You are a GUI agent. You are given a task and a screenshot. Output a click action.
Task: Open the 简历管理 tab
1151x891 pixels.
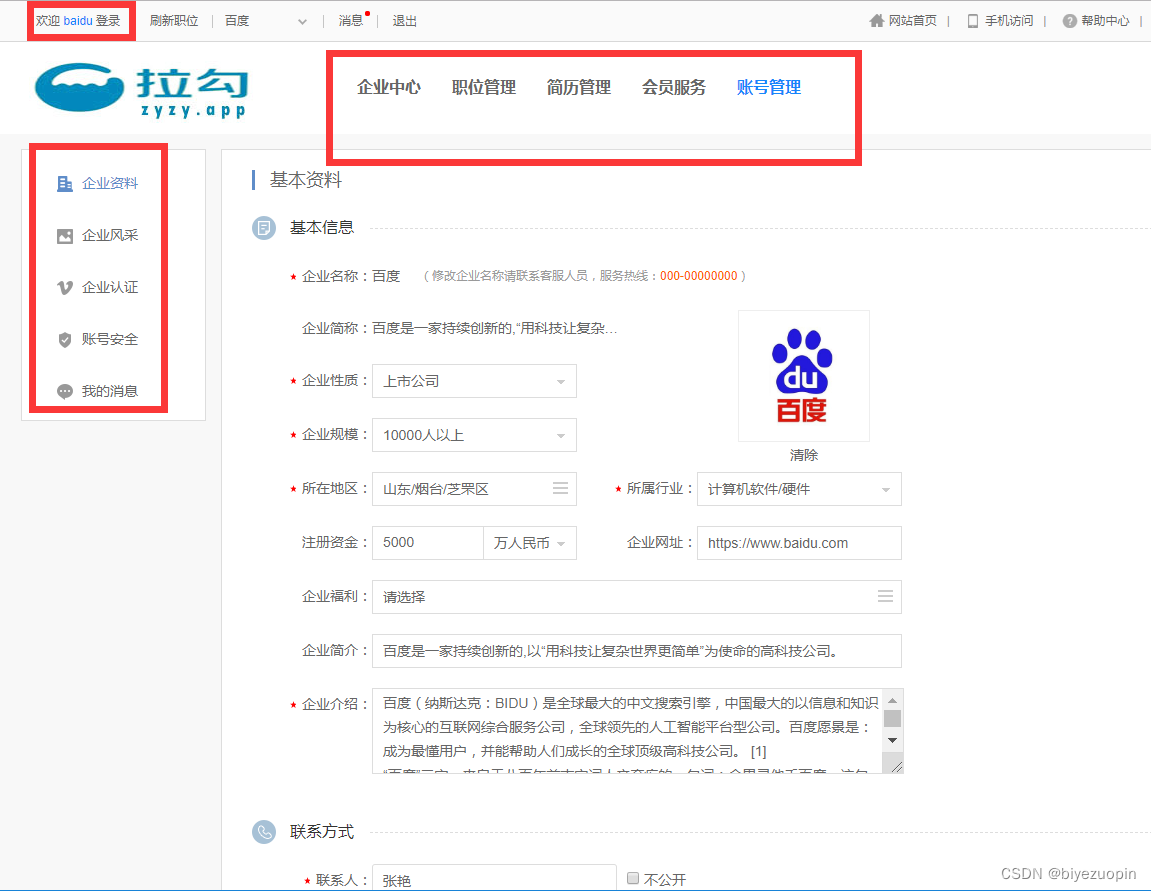point(578,87)
